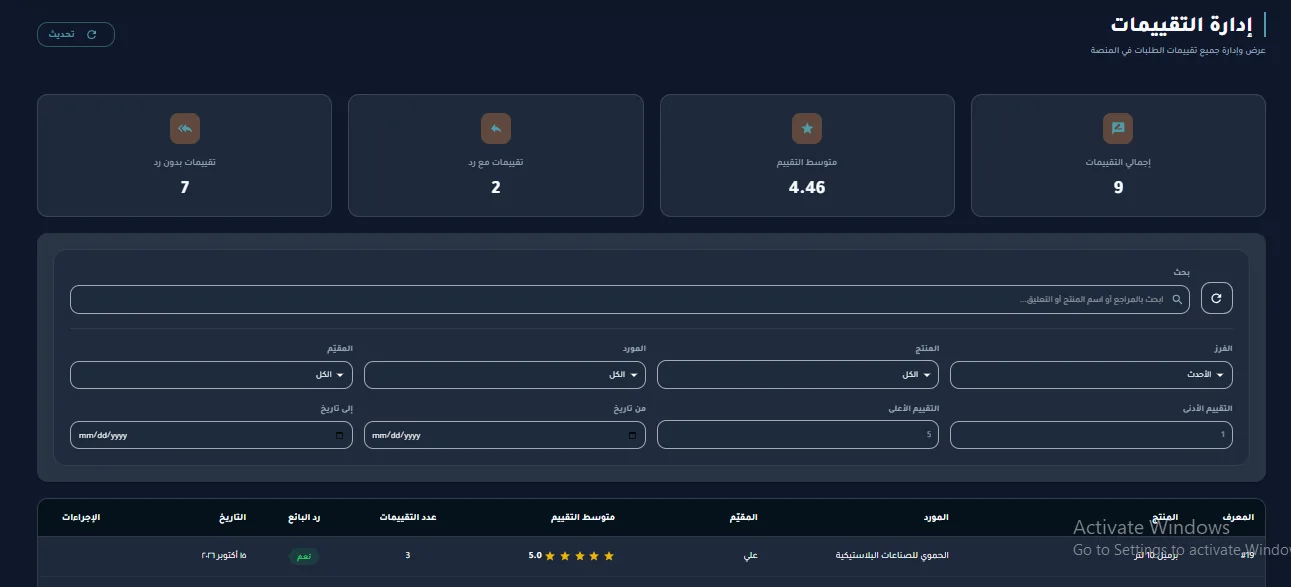Click the المعرف column header
The image size is (1291, 587).
1238,517
